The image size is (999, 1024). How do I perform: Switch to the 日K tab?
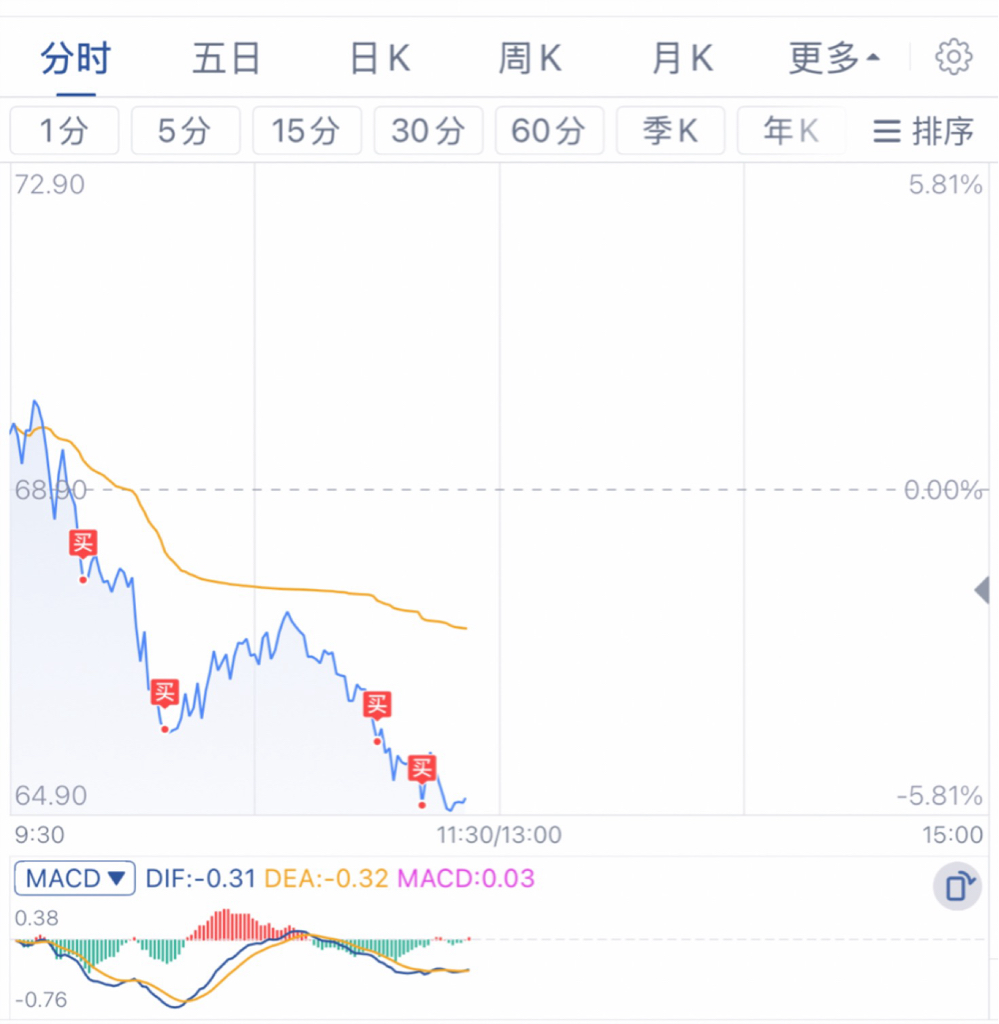(x=380, y=58)
